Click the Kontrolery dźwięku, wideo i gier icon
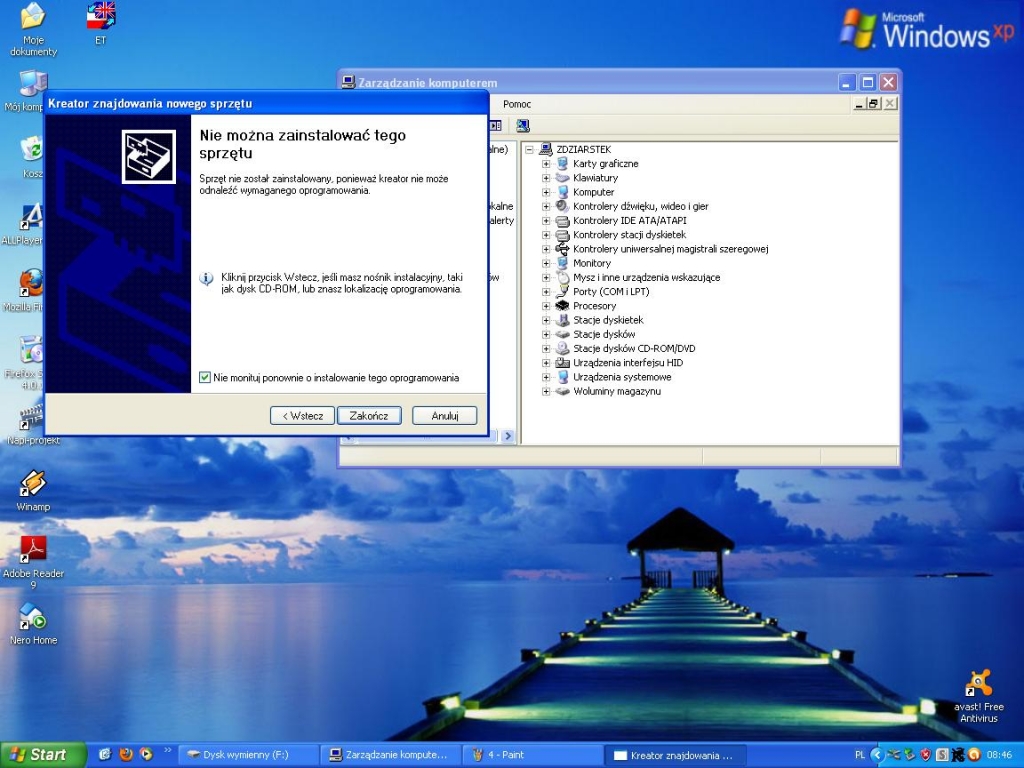This screenshot has height=768, width=1024. (x=562, y=206)
